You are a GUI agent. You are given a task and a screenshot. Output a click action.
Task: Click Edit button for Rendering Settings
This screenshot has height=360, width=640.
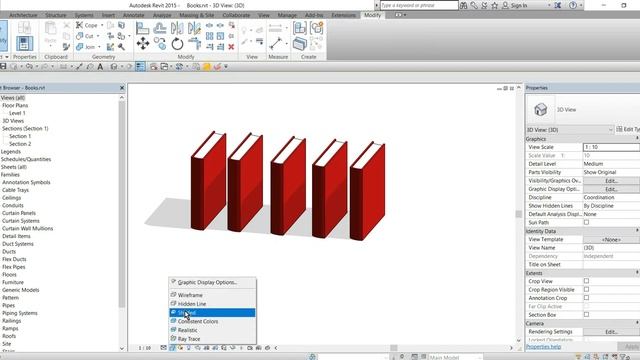pos(611,332)
